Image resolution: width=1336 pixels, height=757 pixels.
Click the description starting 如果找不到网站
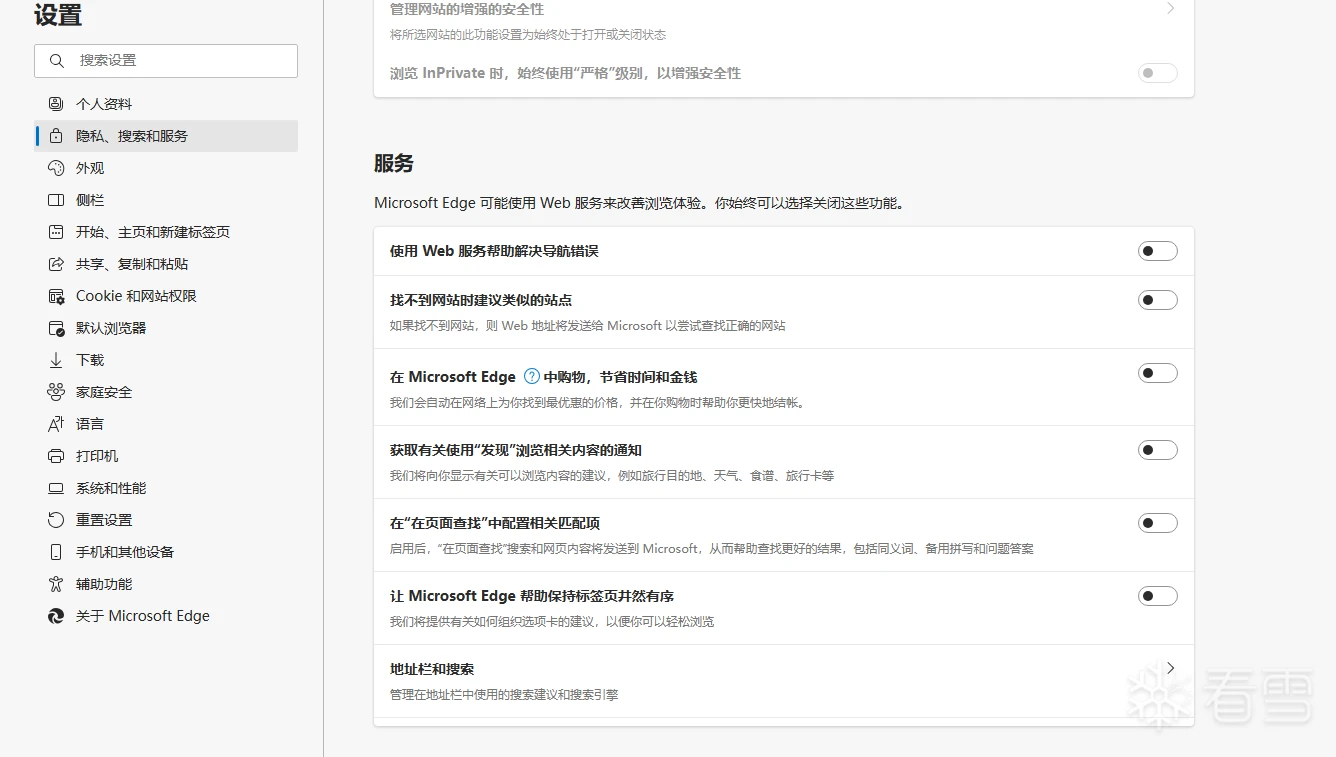click(588, 325)
